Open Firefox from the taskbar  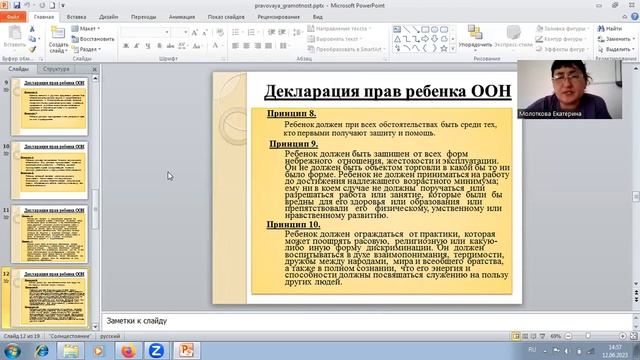pyautogui.click(x=128, y=351)
